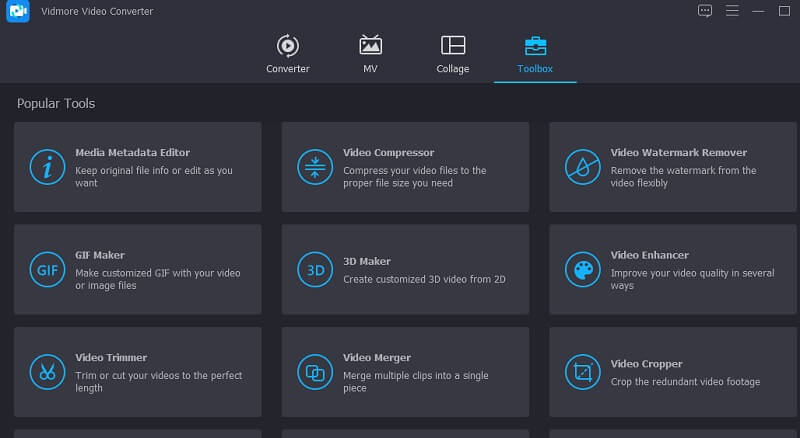Click the GIF Maker icon

46,269
